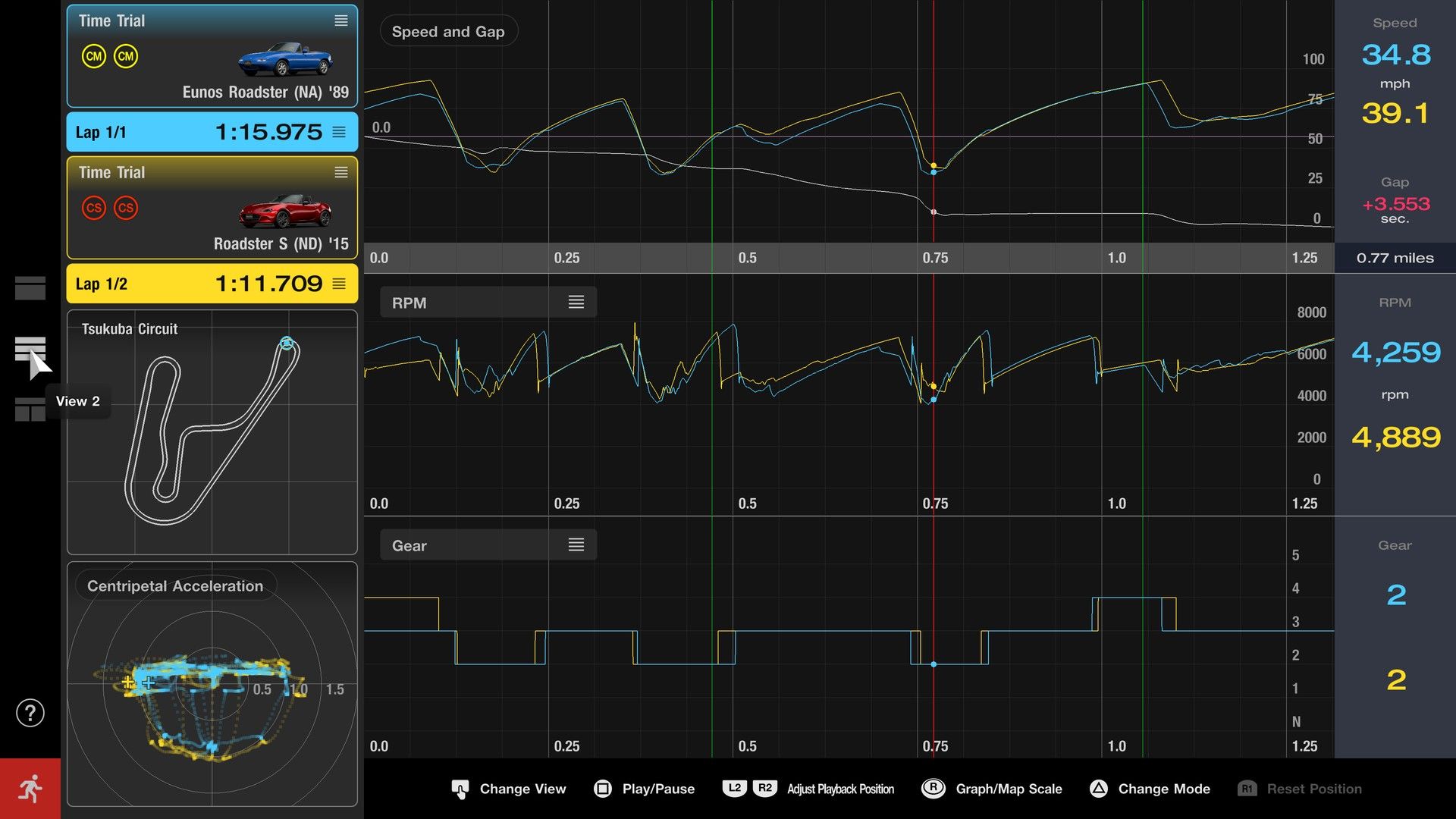Click the Speed and Gap graph label

448,32
